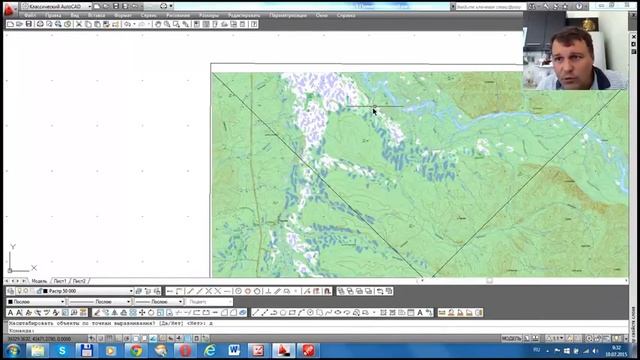Click the Plot printer icon in Standard toolbar
Image resolution: width=640 pixels, height=360 pixels.
tap(40, 24)
